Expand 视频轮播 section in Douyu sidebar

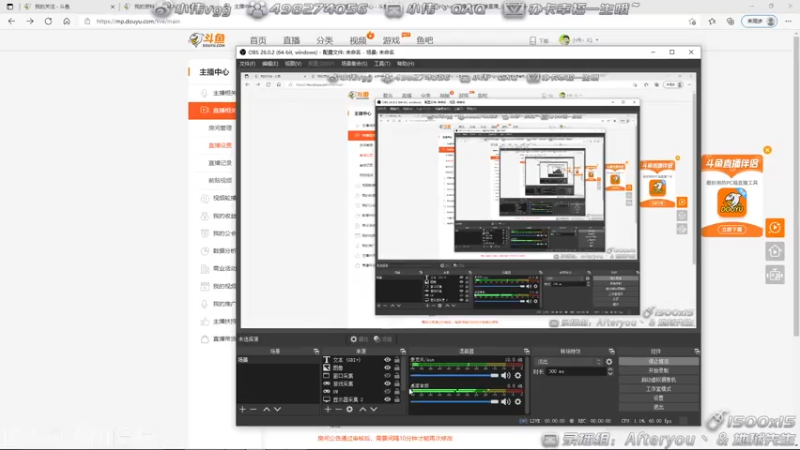(219, 198)
